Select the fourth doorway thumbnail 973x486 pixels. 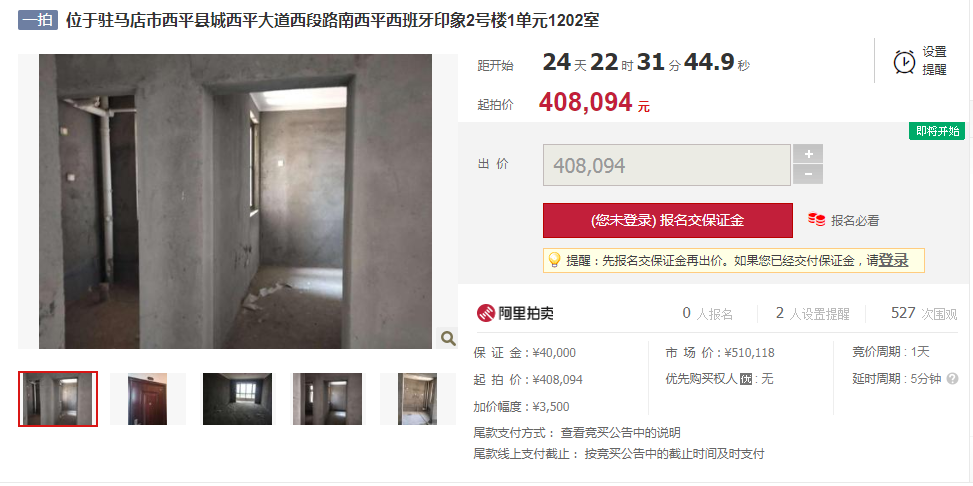328,399
